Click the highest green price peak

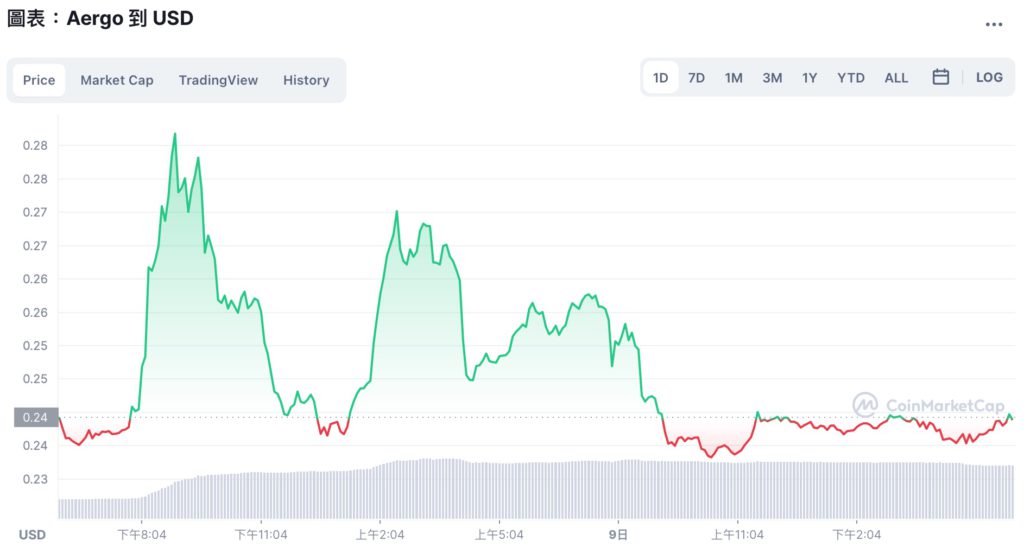(x=175, y=134)
